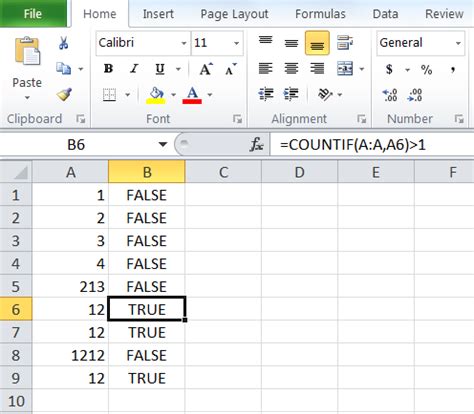Expand the Copy dropdown arrow
The height and width of the screenshot is (414, 474).
[81, 69]
